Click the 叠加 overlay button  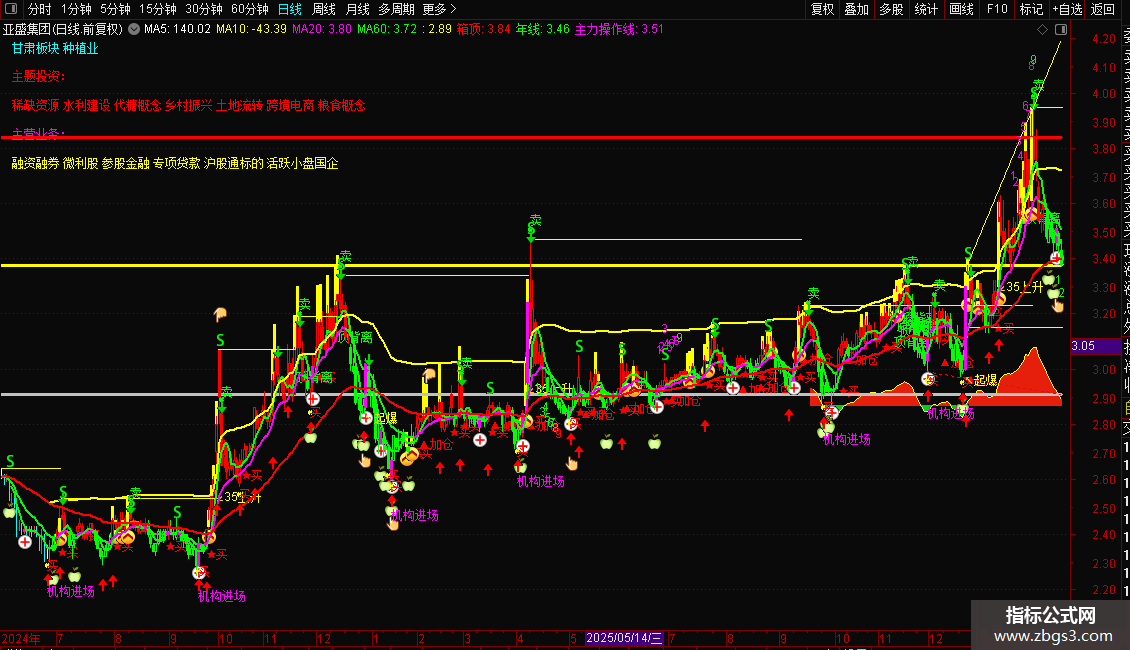click(857, 9)
